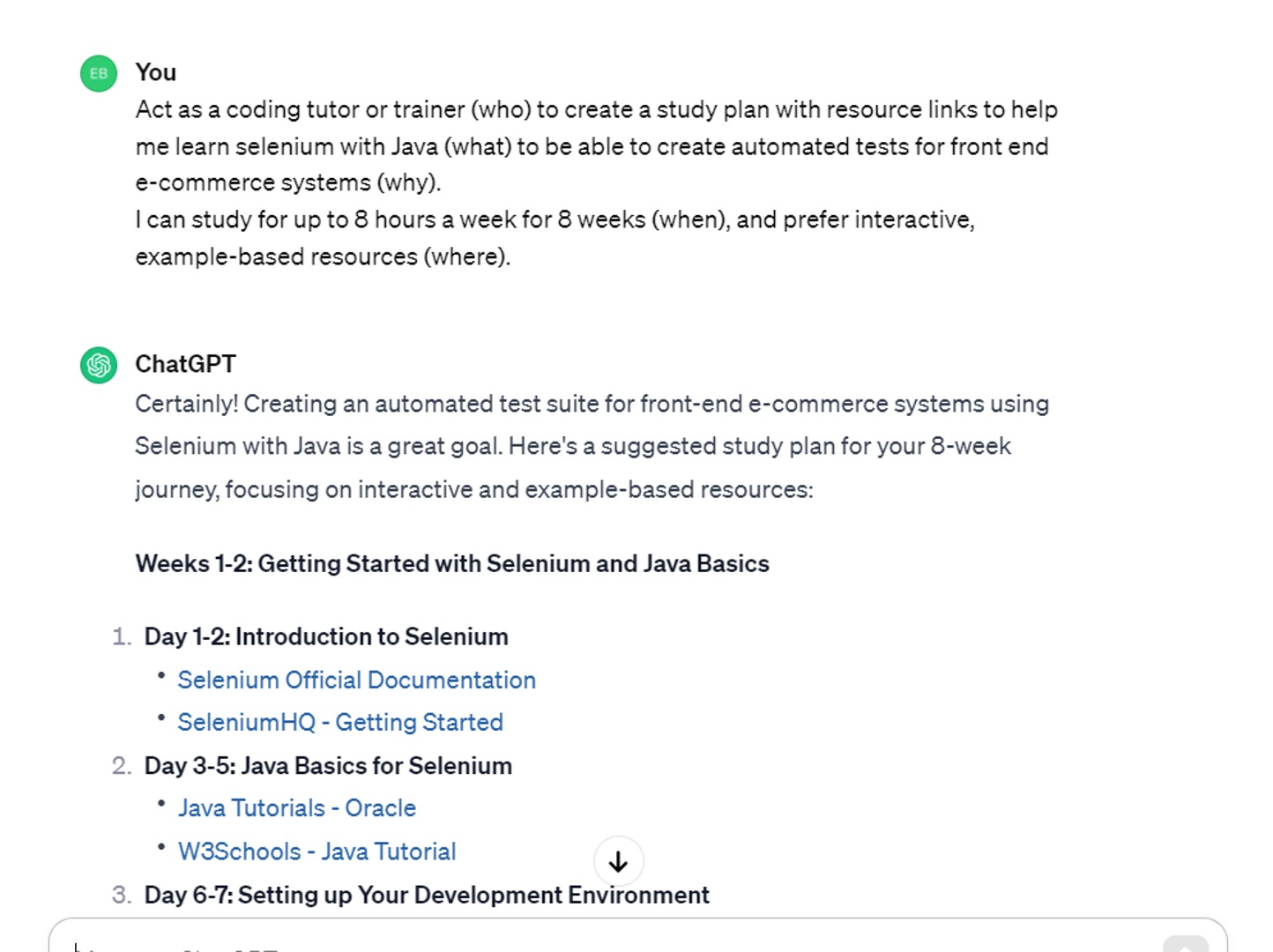
Task: Select the ChatGPT sender label
Action: pyautogui.click(x=185, y=363)
